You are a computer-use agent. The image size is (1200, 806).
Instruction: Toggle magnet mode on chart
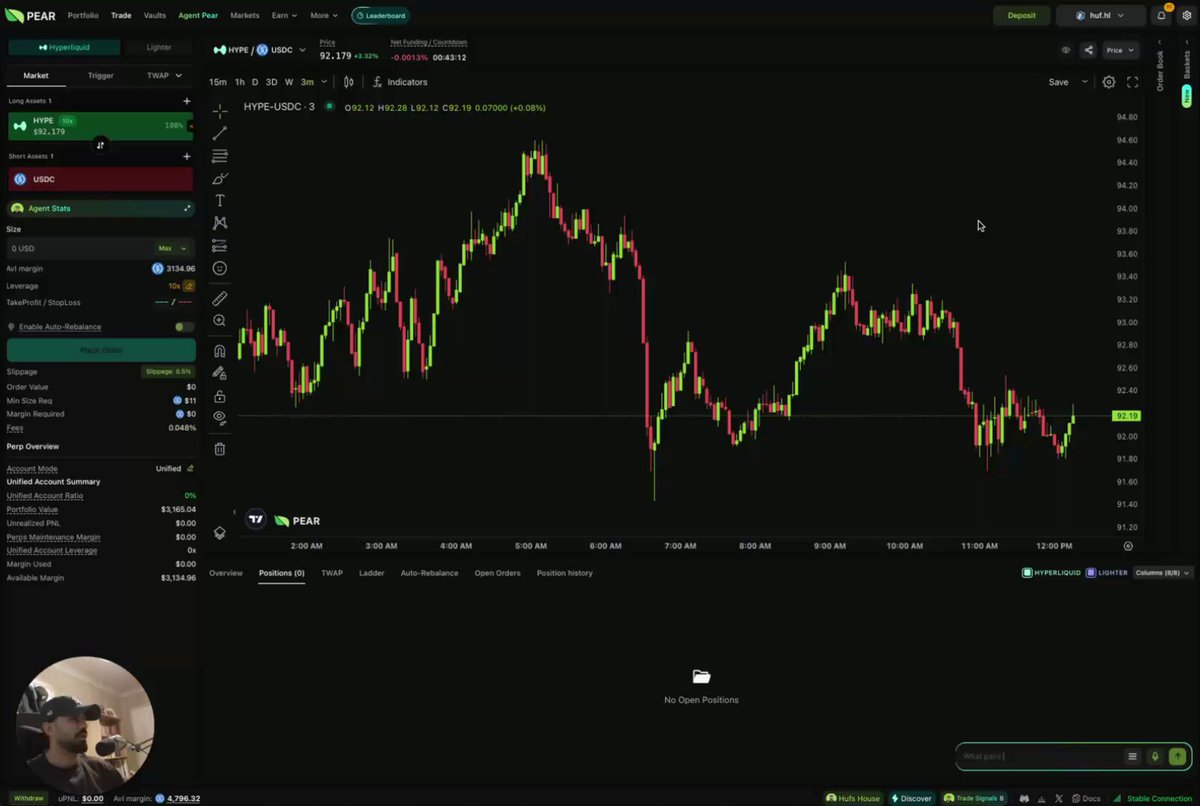(x=220, y=351)
